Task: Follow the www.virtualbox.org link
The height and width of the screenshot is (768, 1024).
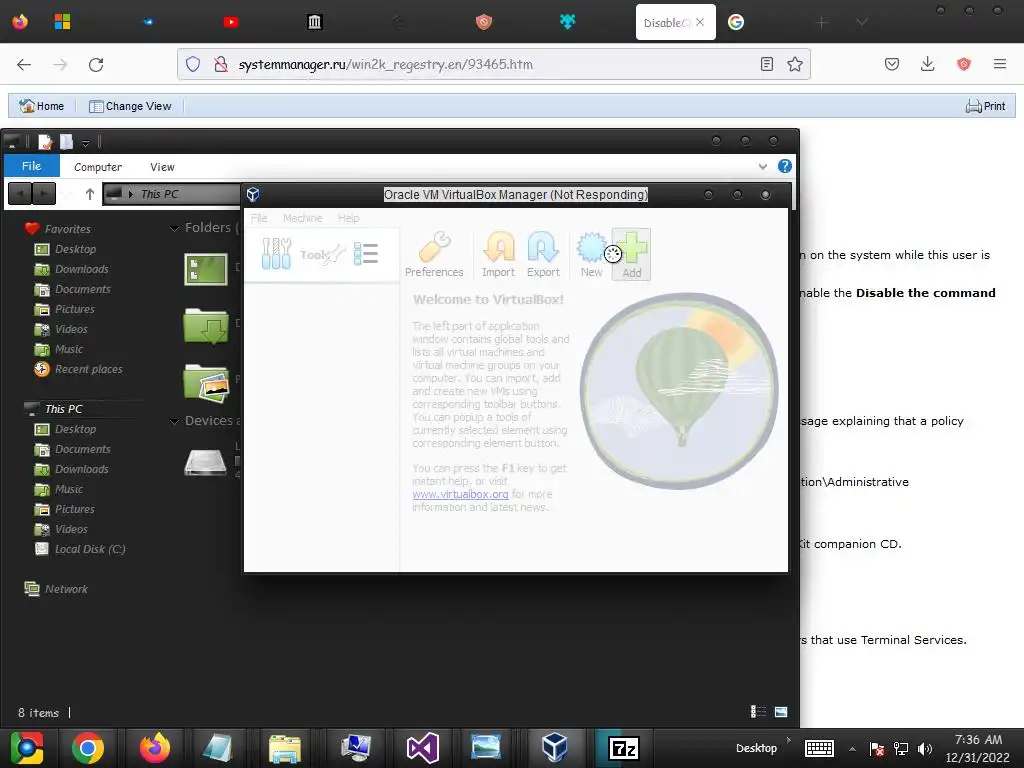Action: [x=460, y=494]
